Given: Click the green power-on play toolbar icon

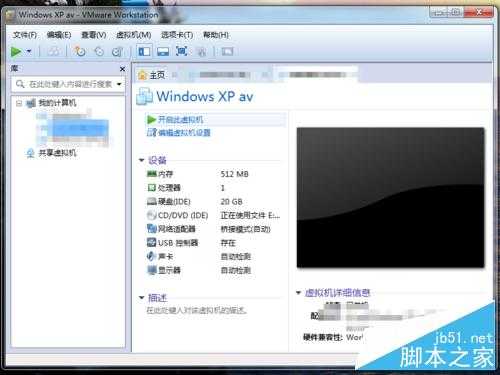Looking at the screenshot, I should pos(16,52).
